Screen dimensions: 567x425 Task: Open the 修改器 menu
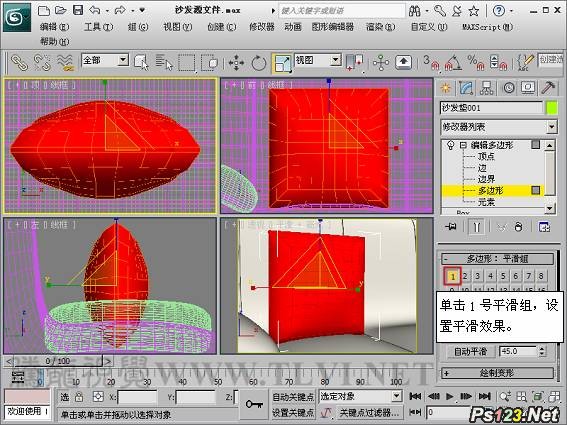point(262,27)
